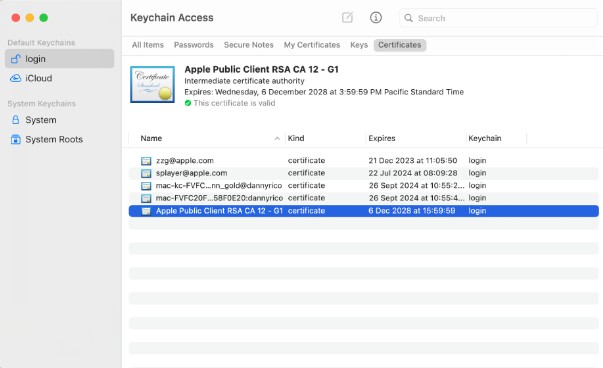Click certificate icon of mac-FVFC20F row
The image size is (603, 368).
[146, 198]
